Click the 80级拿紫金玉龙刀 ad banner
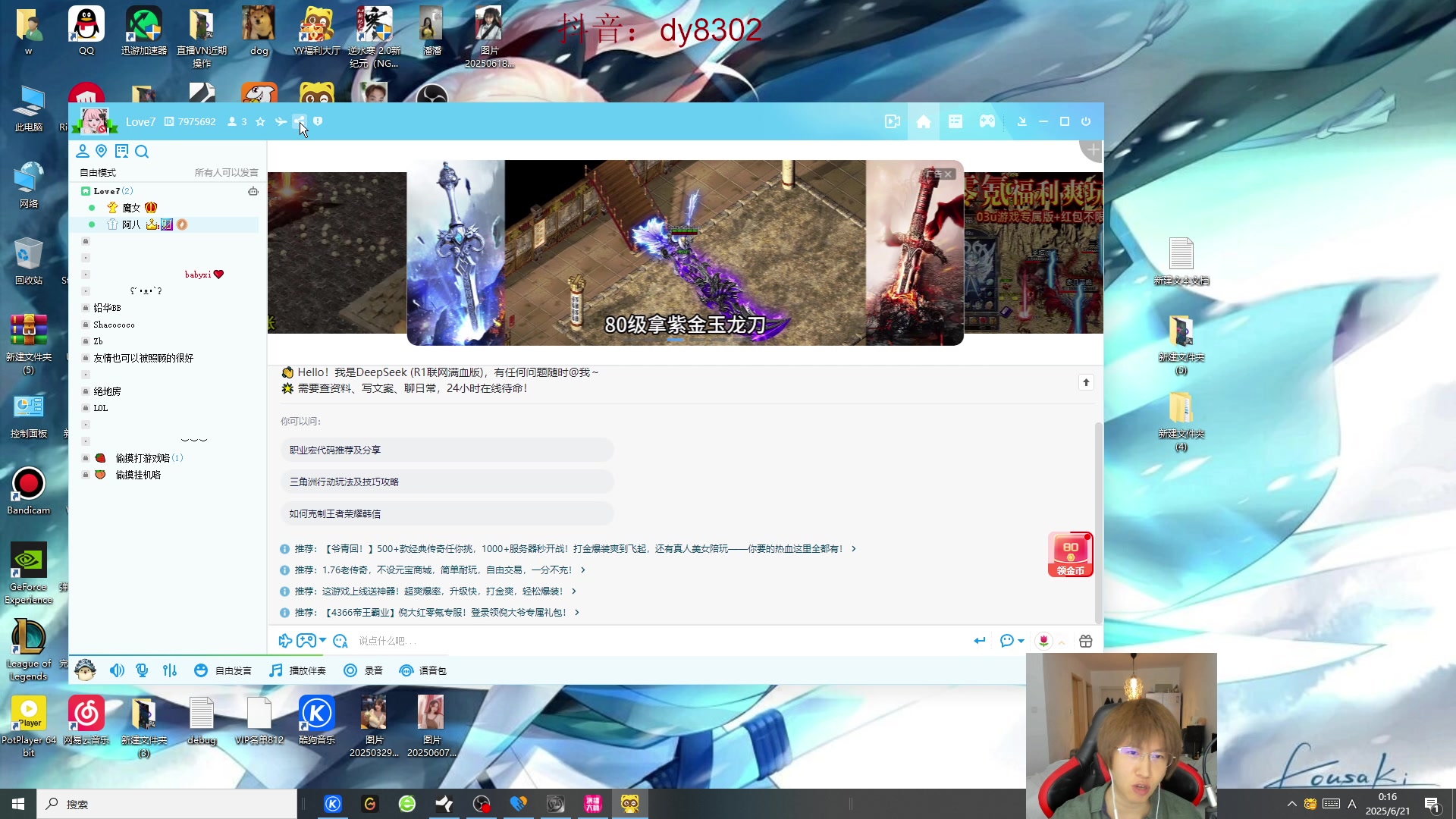Viewport: 1456px width, 819px height. (x=685, y=253)
